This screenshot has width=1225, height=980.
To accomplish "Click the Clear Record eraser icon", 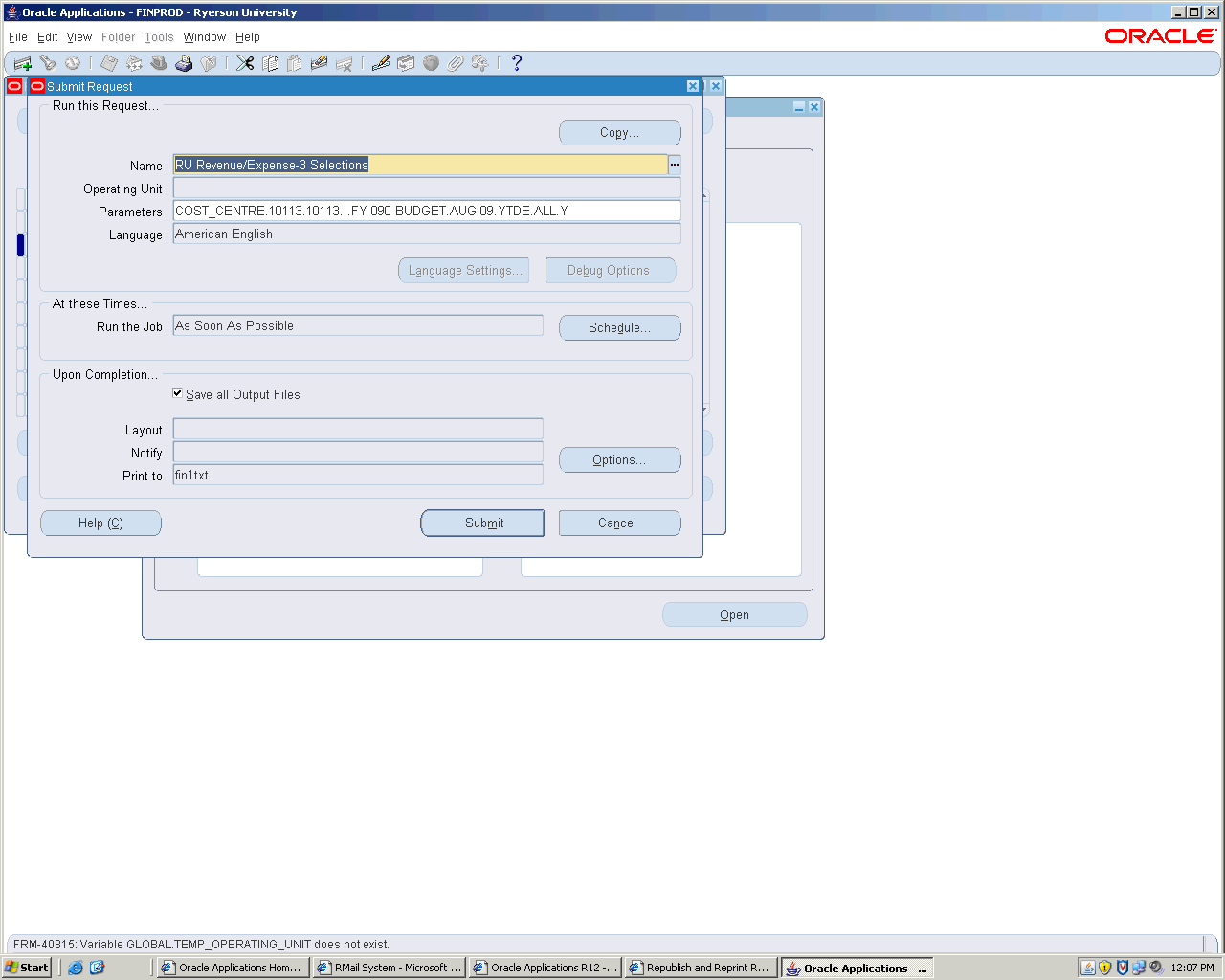I will 320,63.
